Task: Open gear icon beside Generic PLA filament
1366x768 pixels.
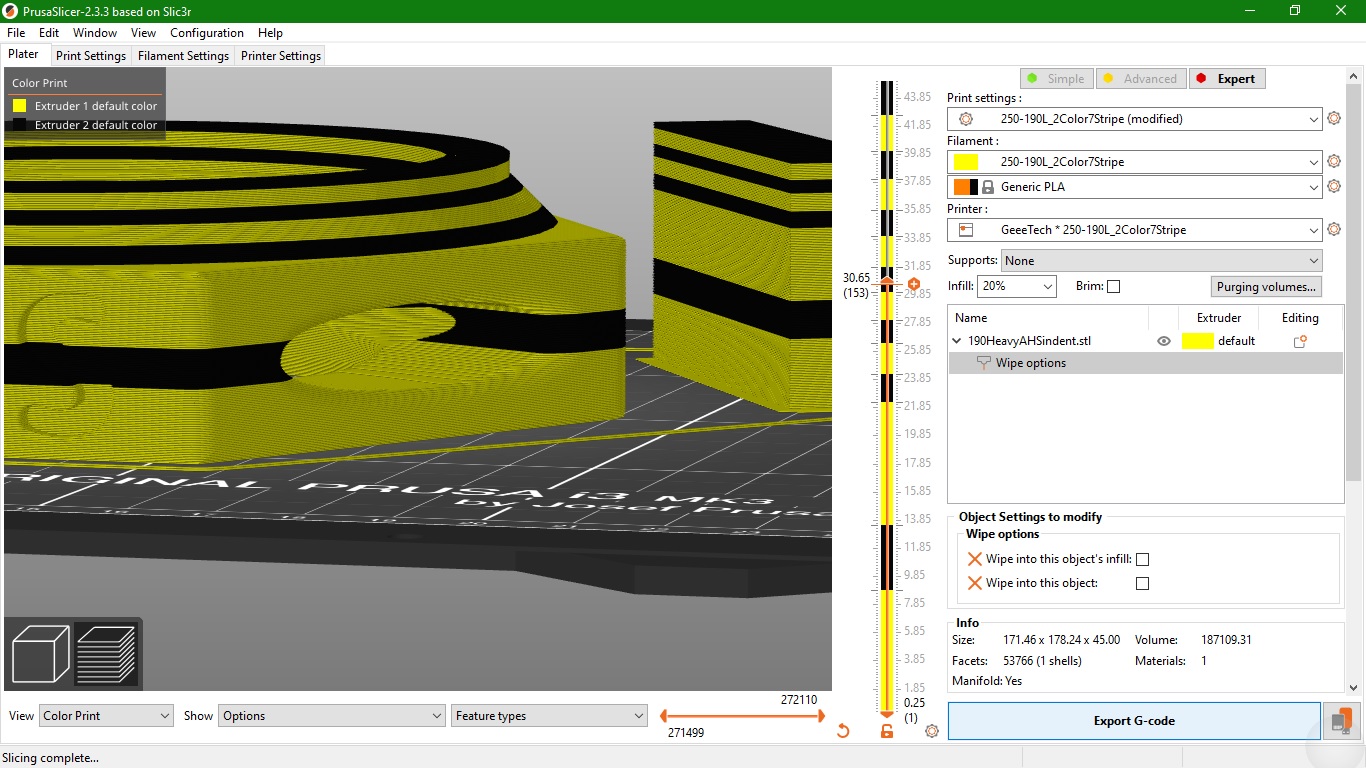Action: pyautogui.click(x=1333, y=186)
